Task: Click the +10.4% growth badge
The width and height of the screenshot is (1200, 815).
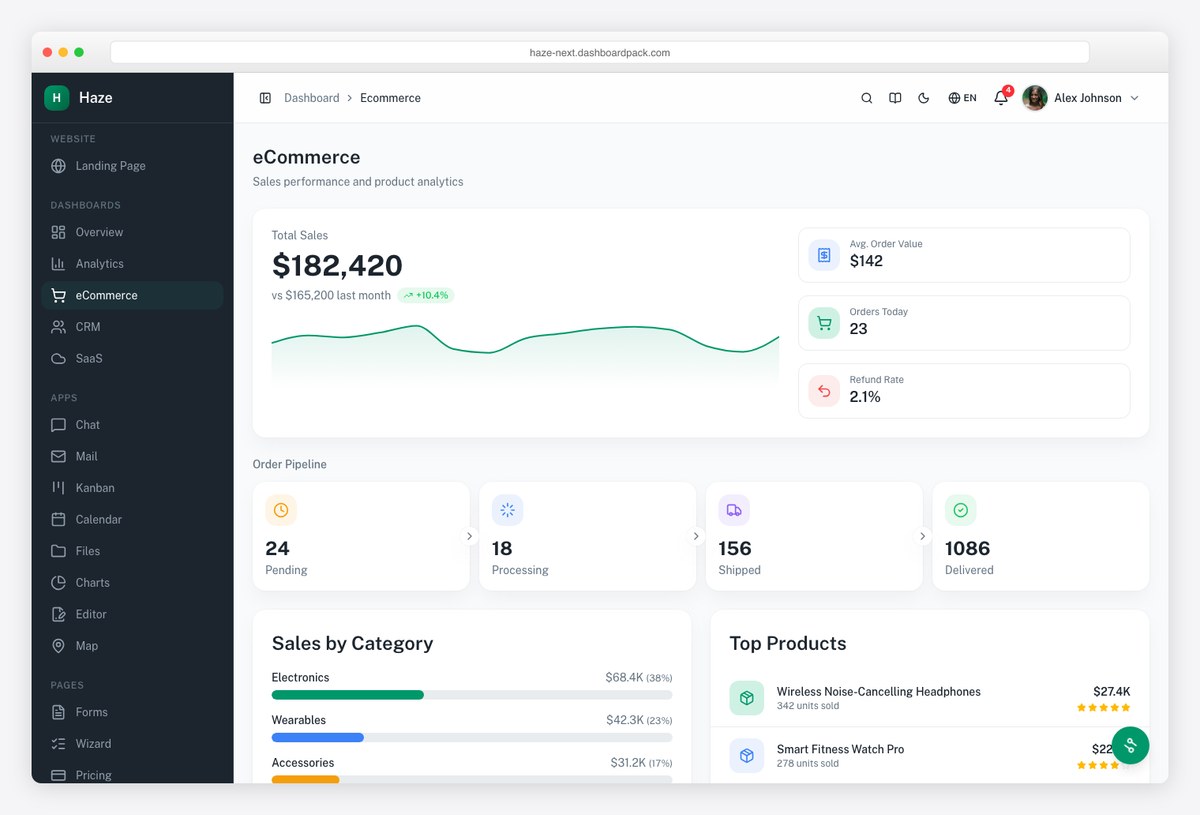Action: (x=426, y=295)
